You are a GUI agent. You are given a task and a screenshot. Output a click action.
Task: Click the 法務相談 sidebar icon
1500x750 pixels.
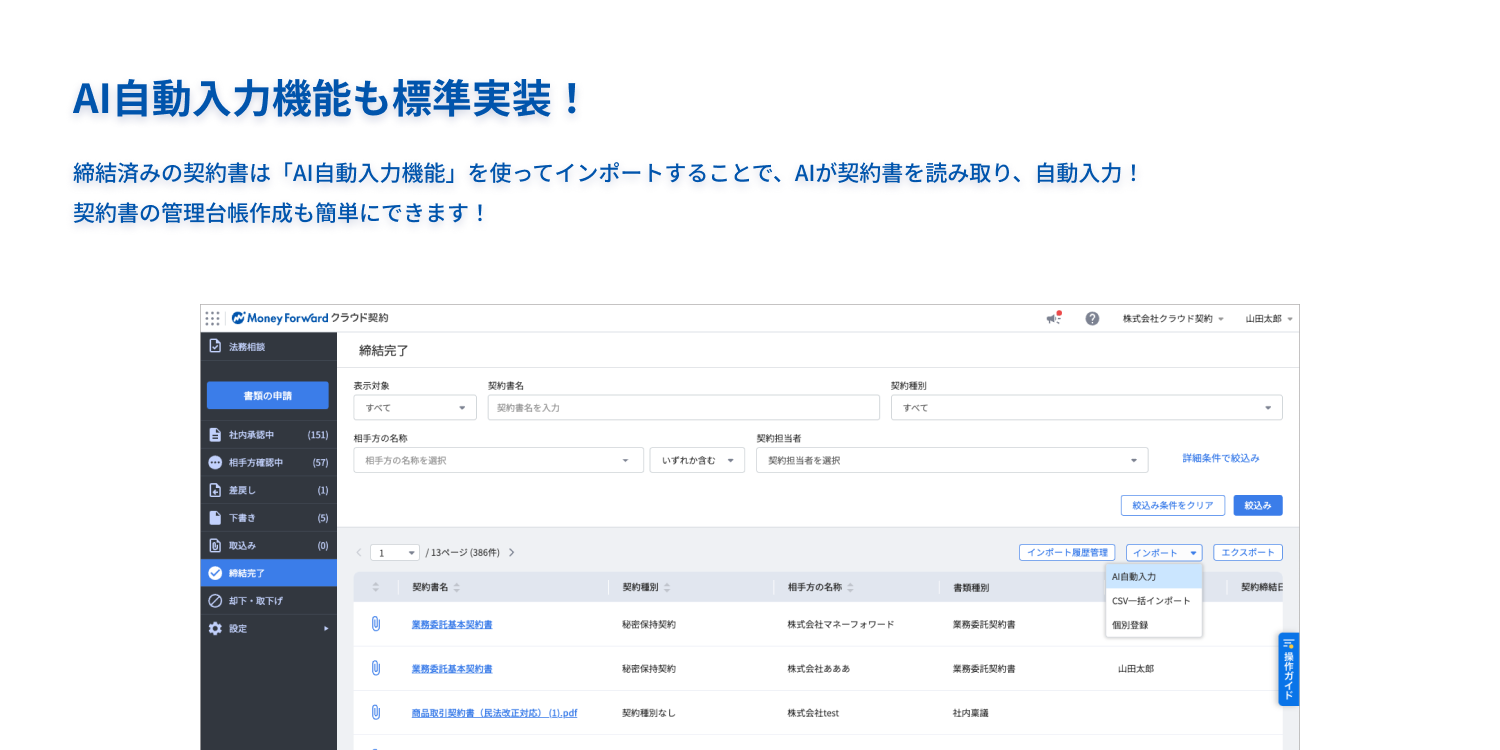[x=214, y=346]
